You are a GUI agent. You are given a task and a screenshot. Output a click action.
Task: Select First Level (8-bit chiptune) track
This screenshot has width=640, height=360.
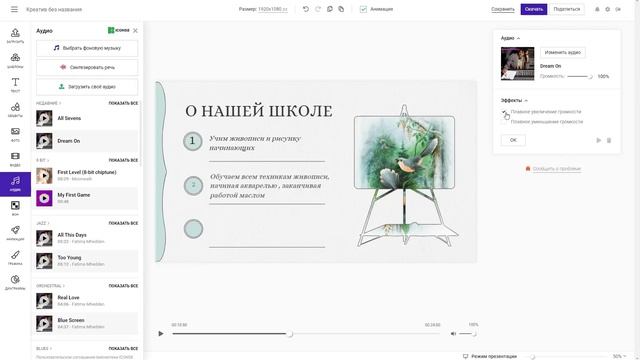[87, 176]
